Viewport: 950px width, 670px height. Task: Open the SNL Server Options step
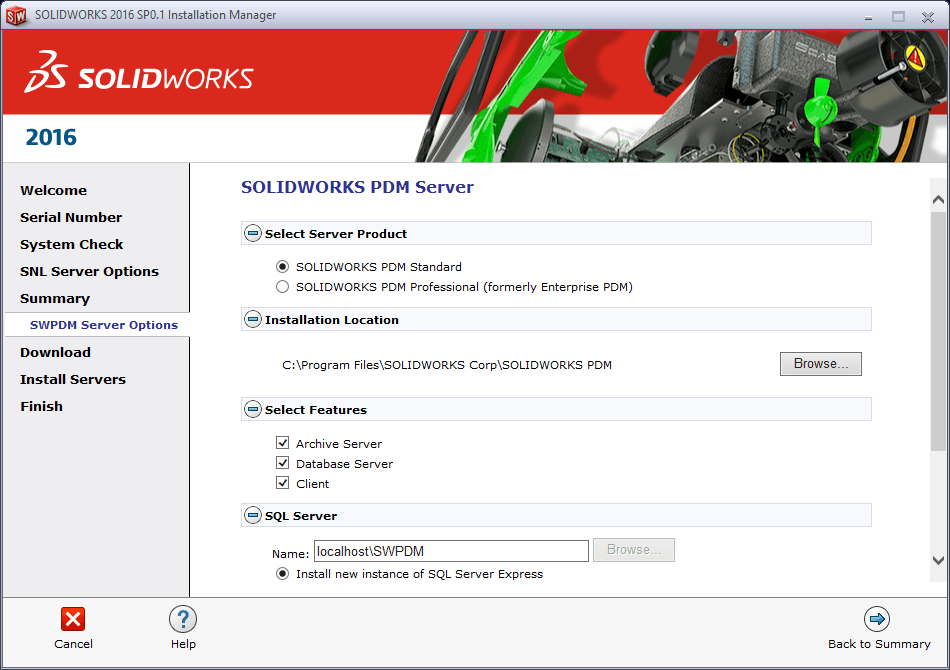(x=89, y=271)
